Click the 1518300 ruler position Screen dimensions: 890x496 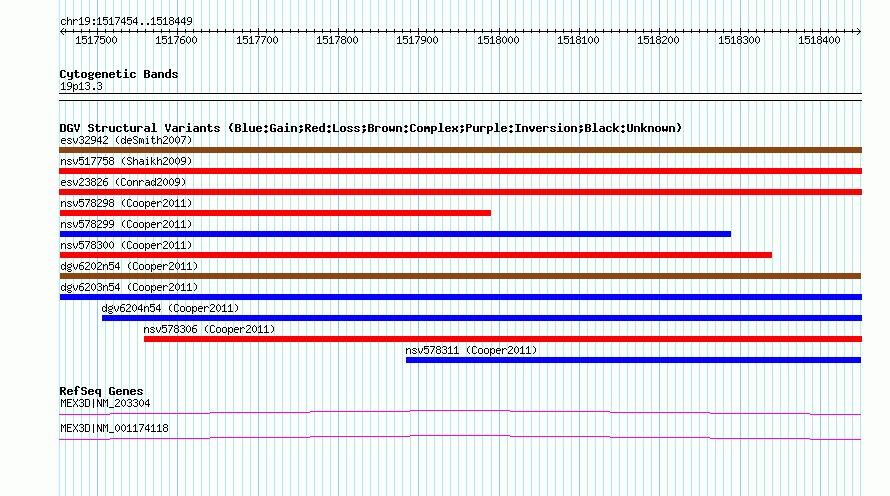pos(739,40)
